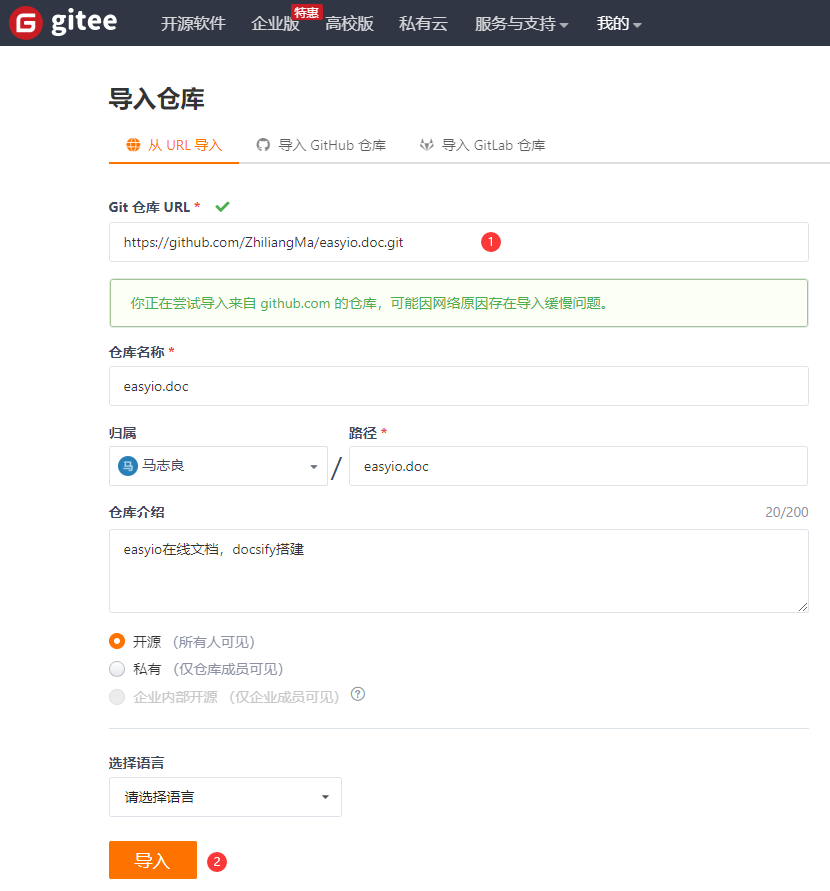Click the 导入 submit button
Screen dimensions: 830x891
click(x=152, y=859)
